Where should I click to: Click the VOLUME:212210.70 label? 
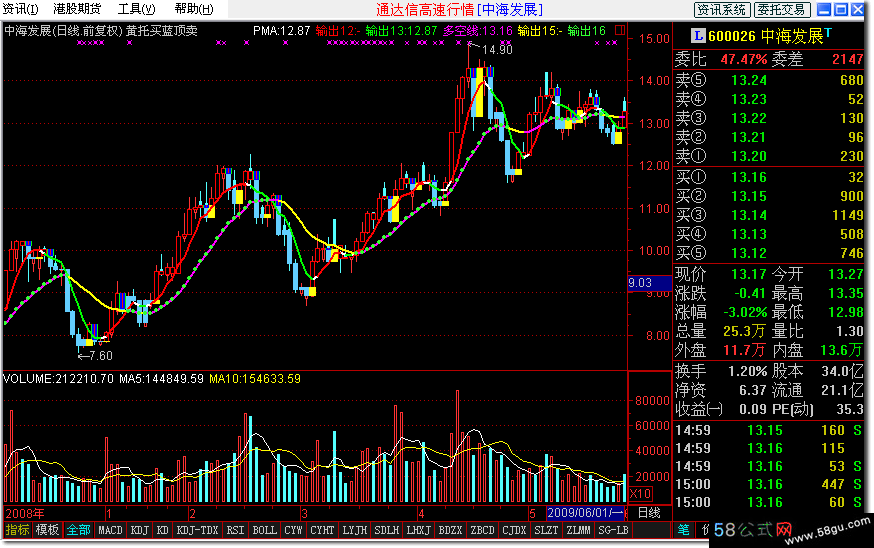tap(58, 379)
